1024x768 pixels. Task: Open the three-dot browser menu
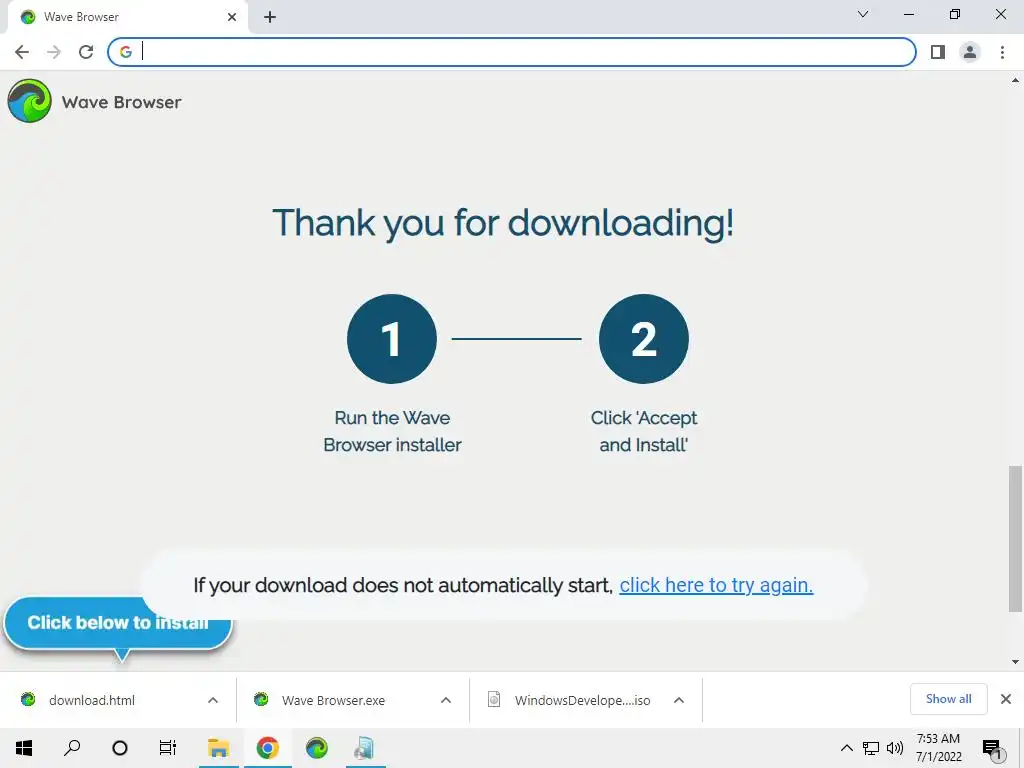point(1002,52)
